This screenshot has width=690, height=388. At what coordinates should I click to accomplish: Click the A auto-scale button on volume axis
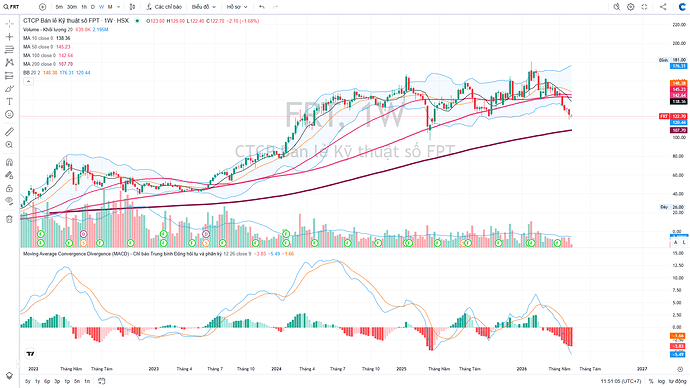click(676, 242)
